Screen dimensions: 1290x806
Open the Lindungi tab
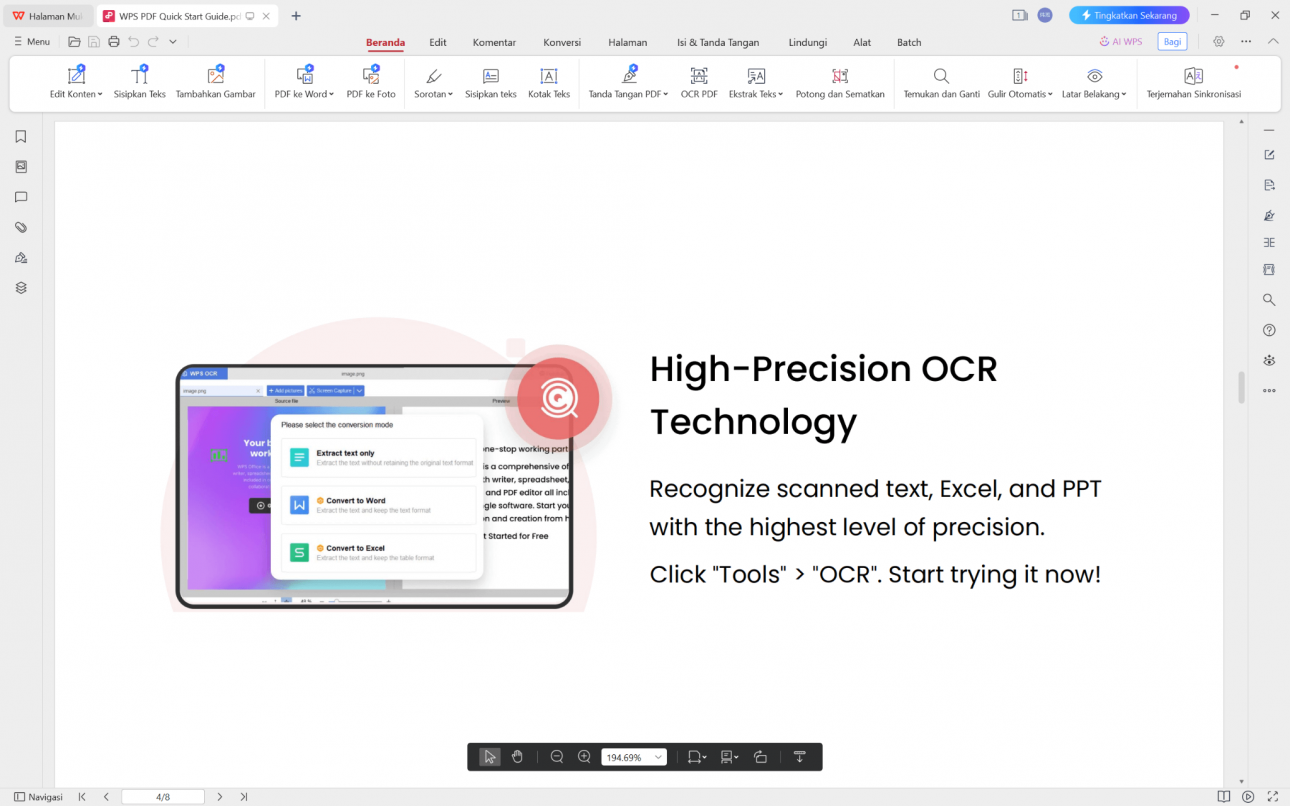click(807, 42)
